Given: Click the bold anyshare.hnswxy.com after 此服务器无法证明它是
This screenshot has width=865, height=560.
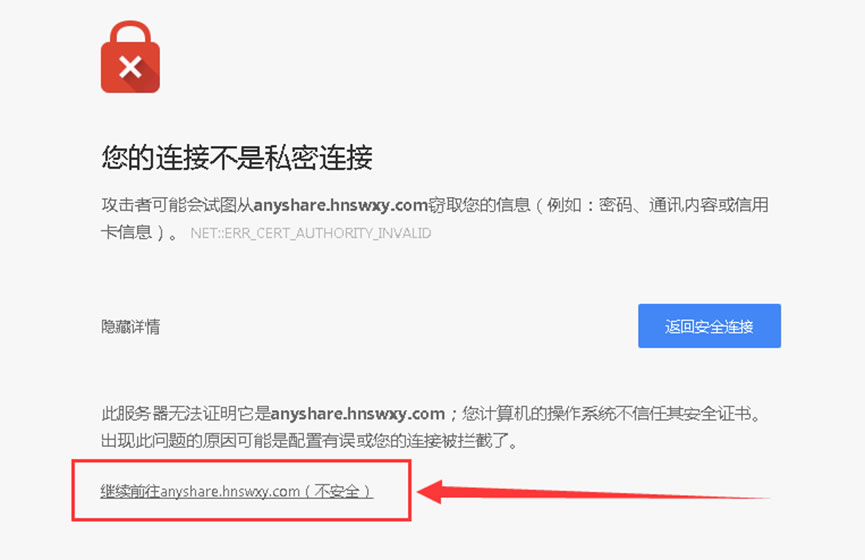Looking at the screenshot, I should [357, 413].
